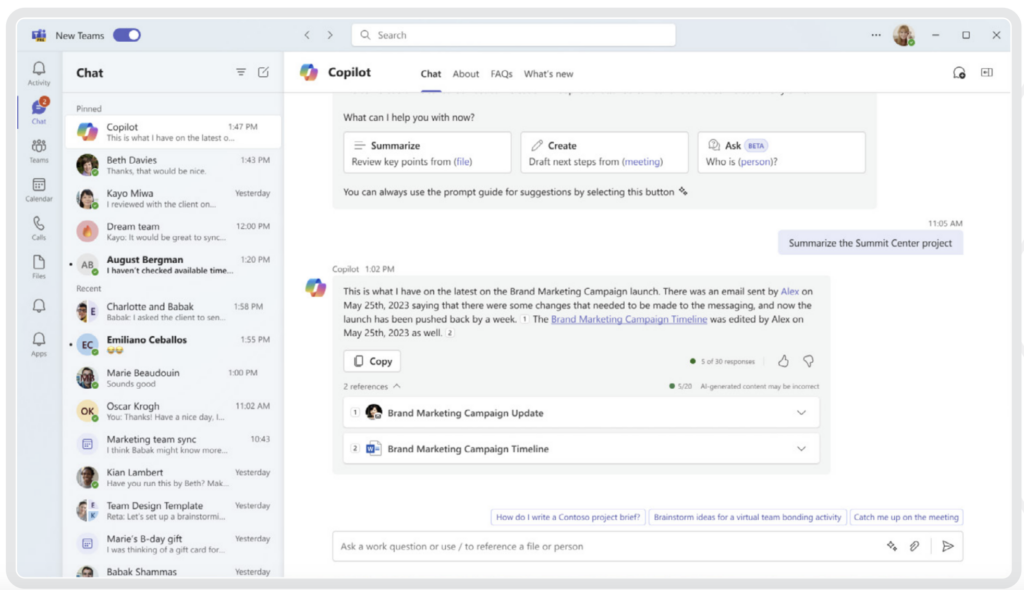Image resolution: width=1024 pixels, height=590 pixels.
Task: Open the Calendar in sidebar
Action: click(x=39, y=189)
